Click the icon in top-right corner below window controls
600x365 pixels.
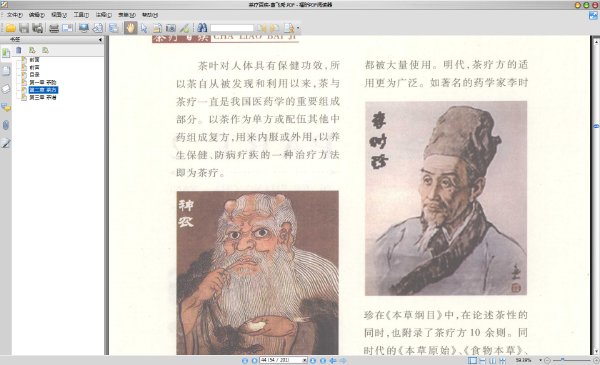[593, 16]
